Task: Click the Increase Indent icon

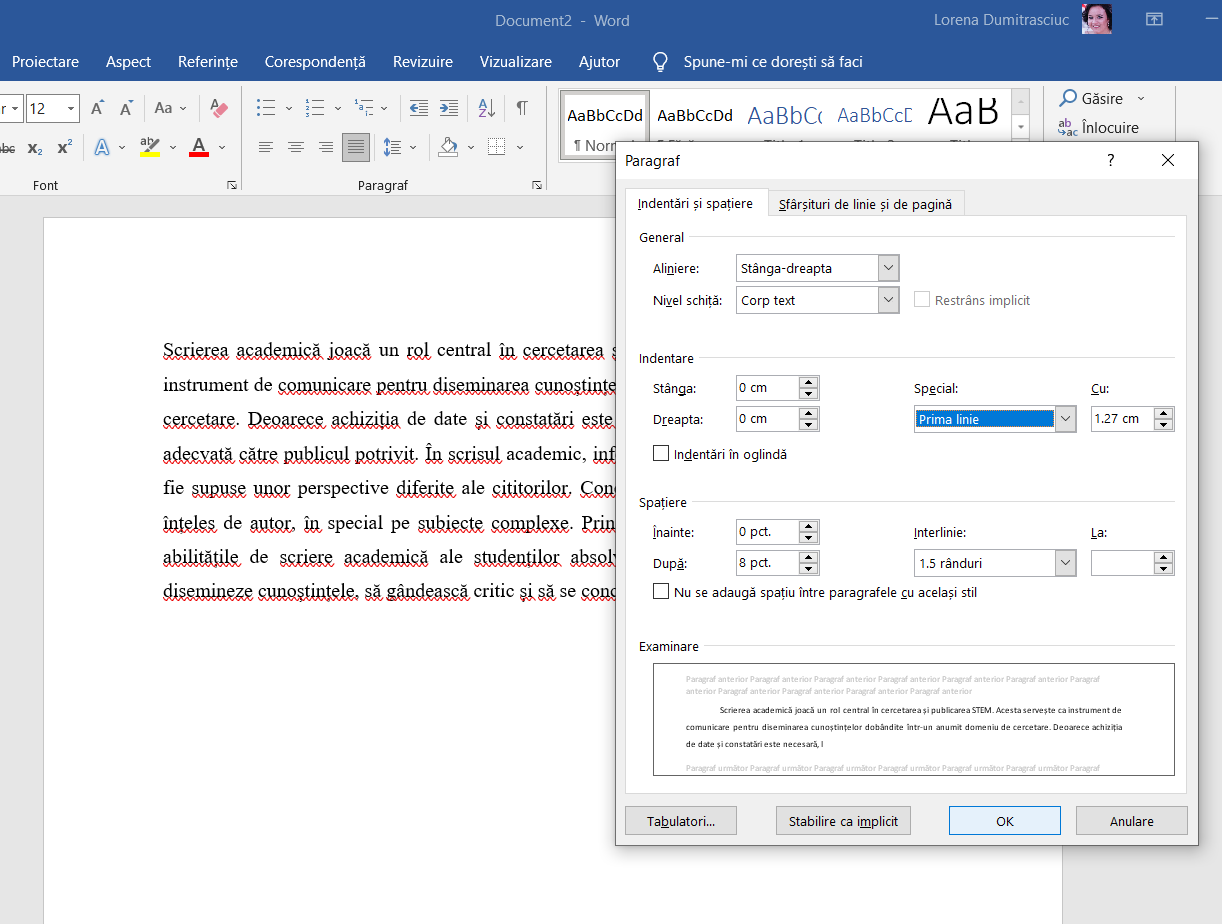Action: pos(449,108)
